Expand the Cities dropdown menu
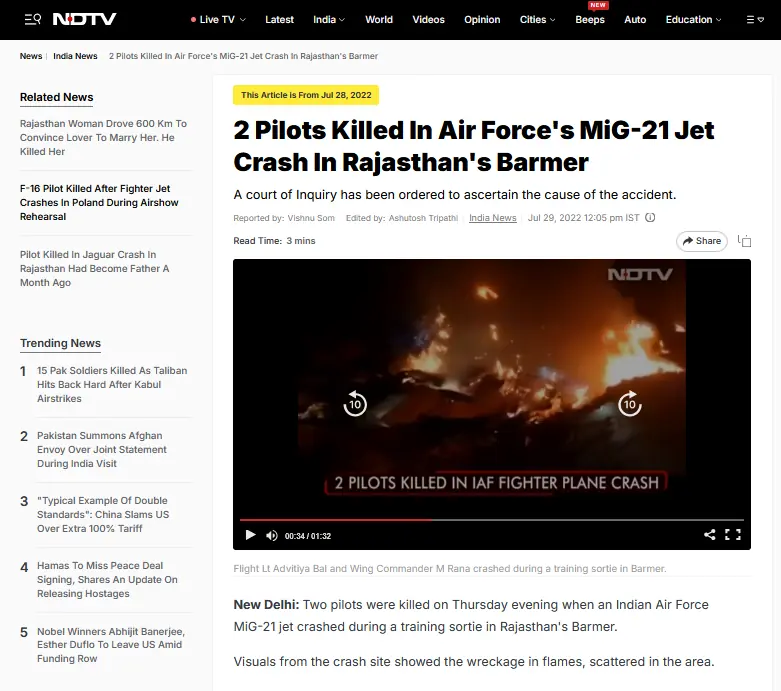Screen dimensions: 781x691 537,19
